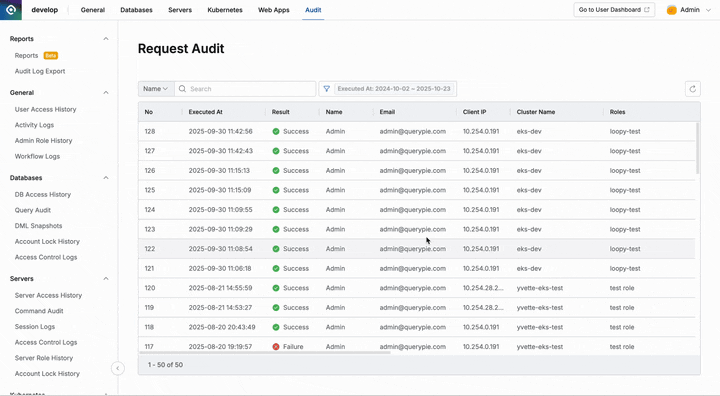Open the Name search-field dropdown
720x396 pixels.
click(156, 89)
